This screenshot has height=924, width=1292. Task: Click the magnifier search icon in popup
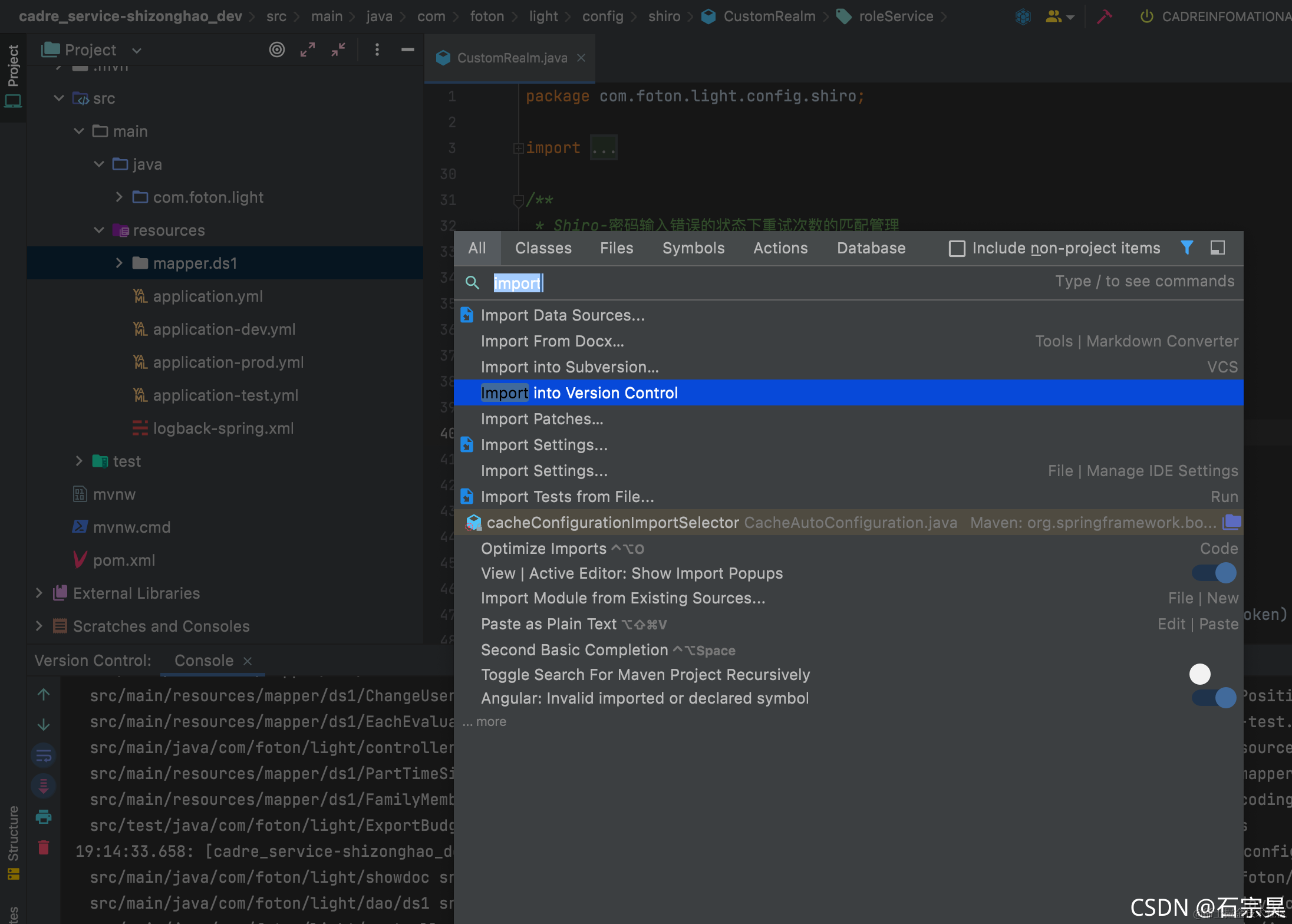pos(472,283)
